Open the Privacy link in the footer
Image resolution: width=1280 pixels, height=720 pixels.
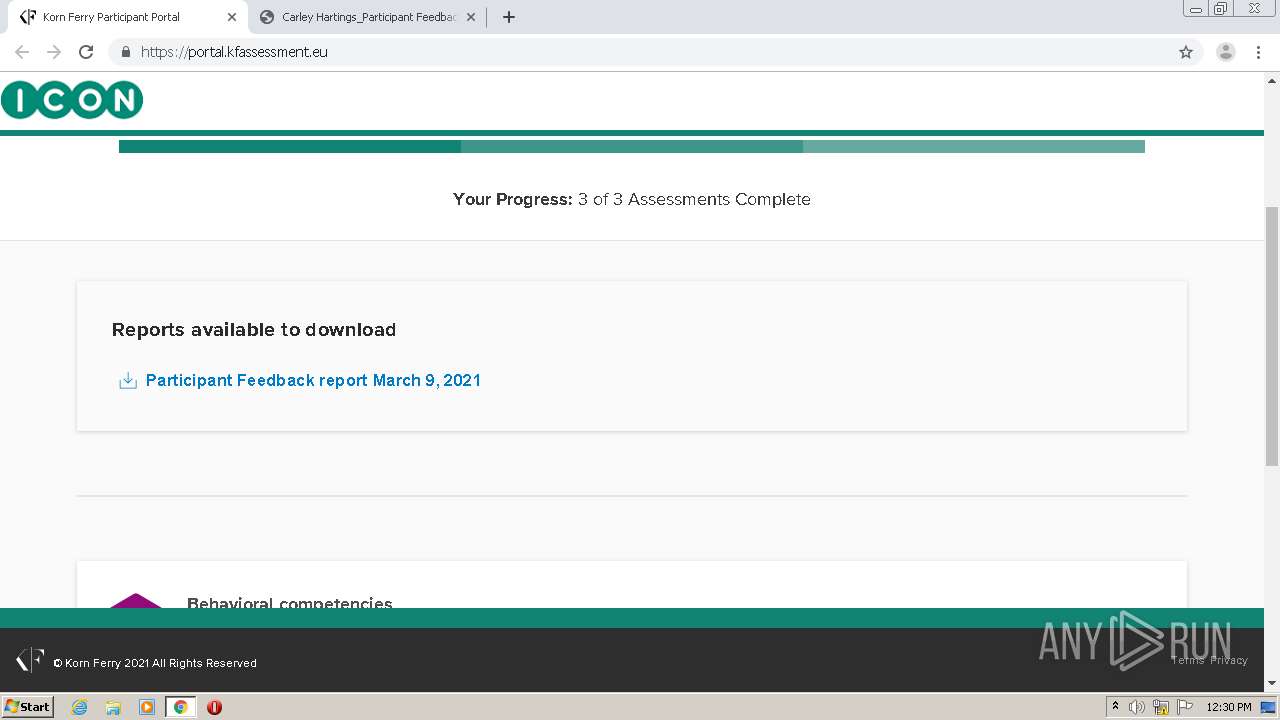pos(1229,660)
